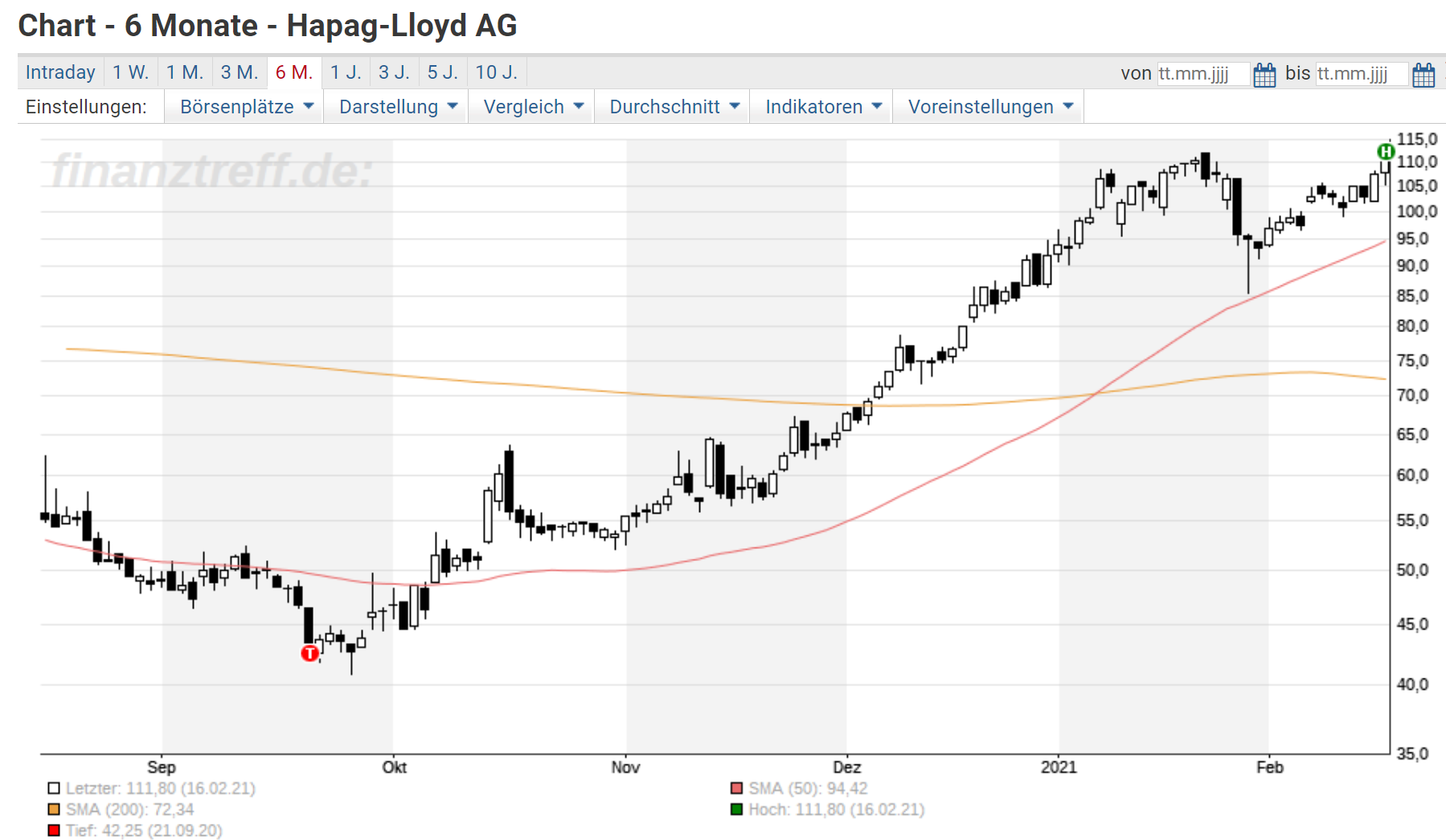Open the Durchschnitt dropdown menu
This screenshot has width=1446, height=840.
(672, 107)
